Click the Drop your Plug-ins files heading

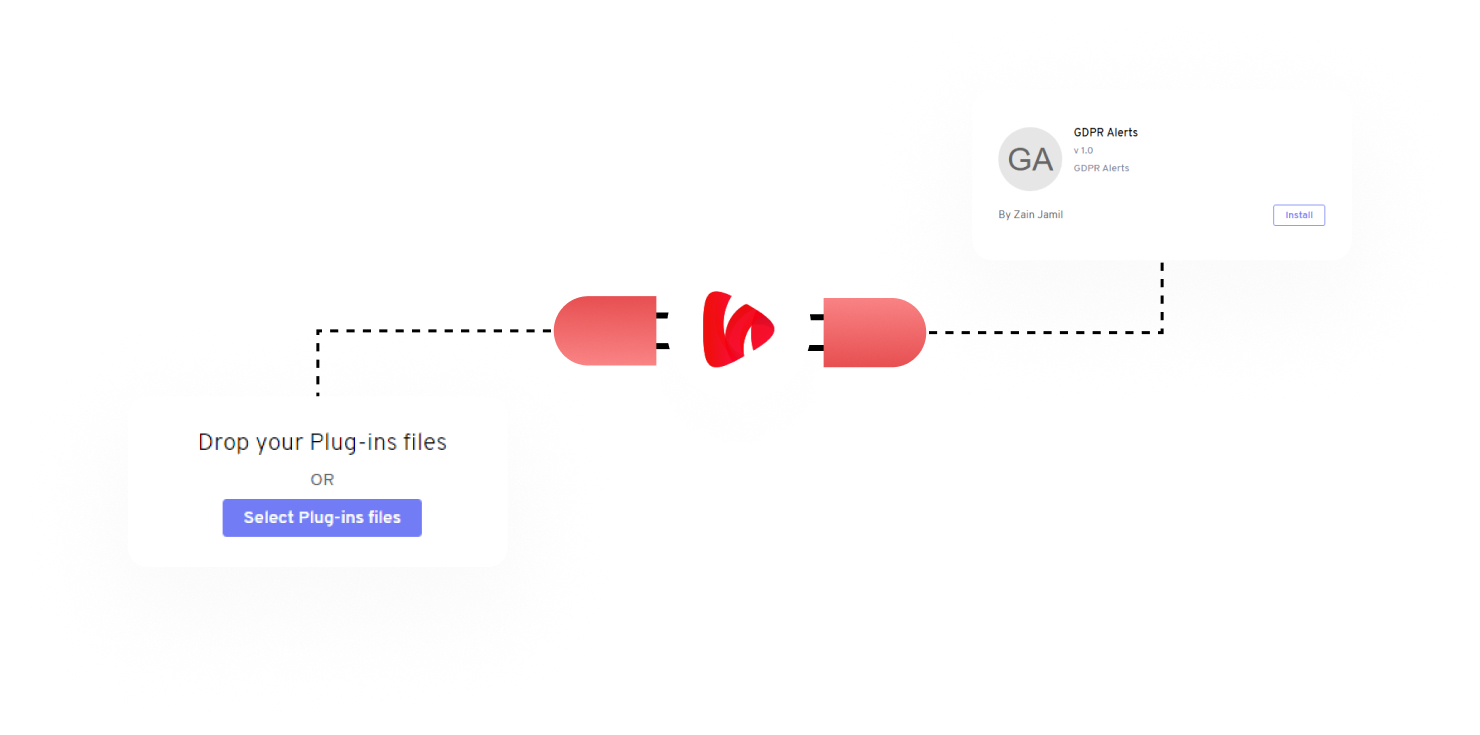click(321, 441)
